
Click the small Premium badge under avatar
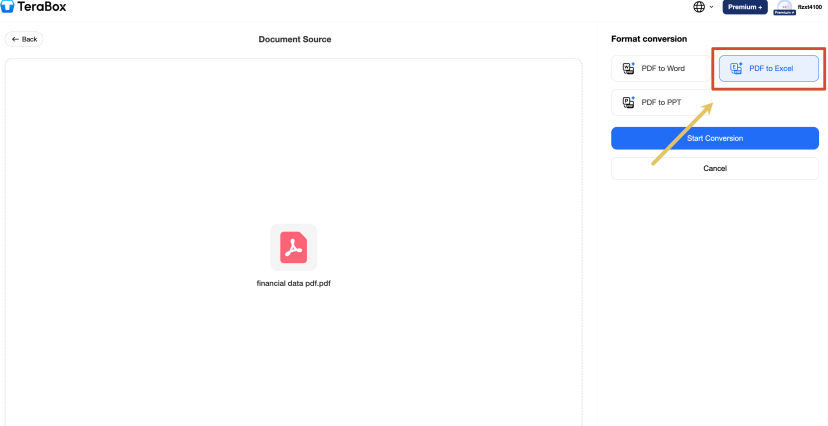coord(784,12)
